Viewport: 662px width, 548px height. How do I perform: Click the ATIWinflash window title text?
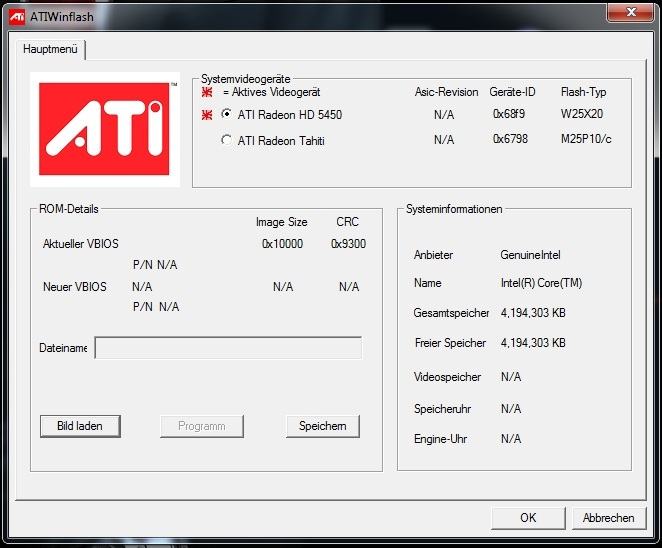pyautogui.click(x=62, y=17)
